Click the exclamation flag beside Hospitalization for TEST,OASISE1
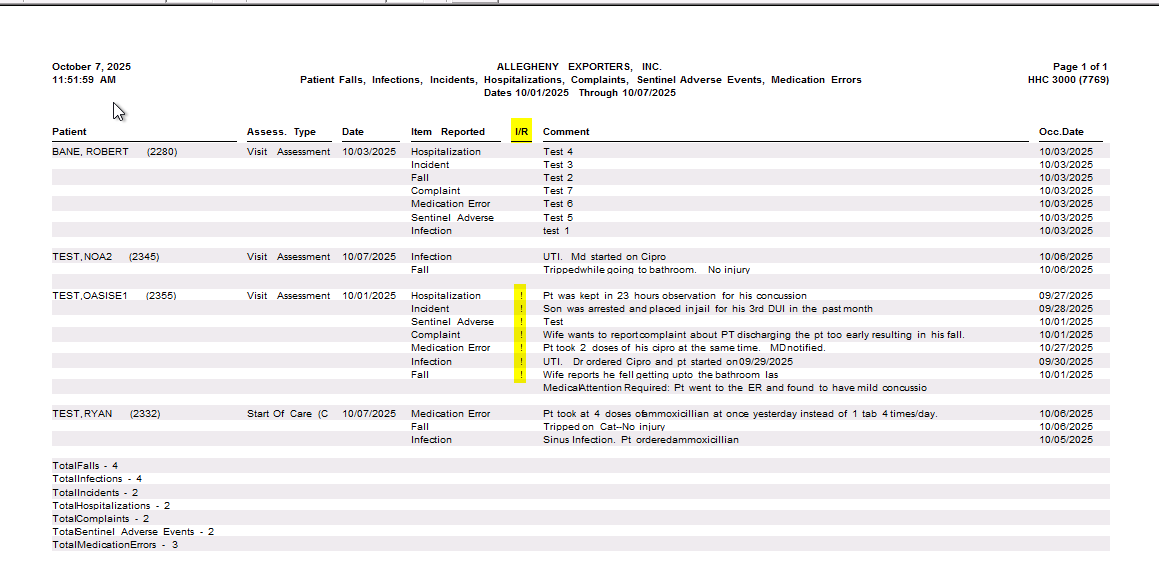 pyautogui.click(x=521, y=296)
